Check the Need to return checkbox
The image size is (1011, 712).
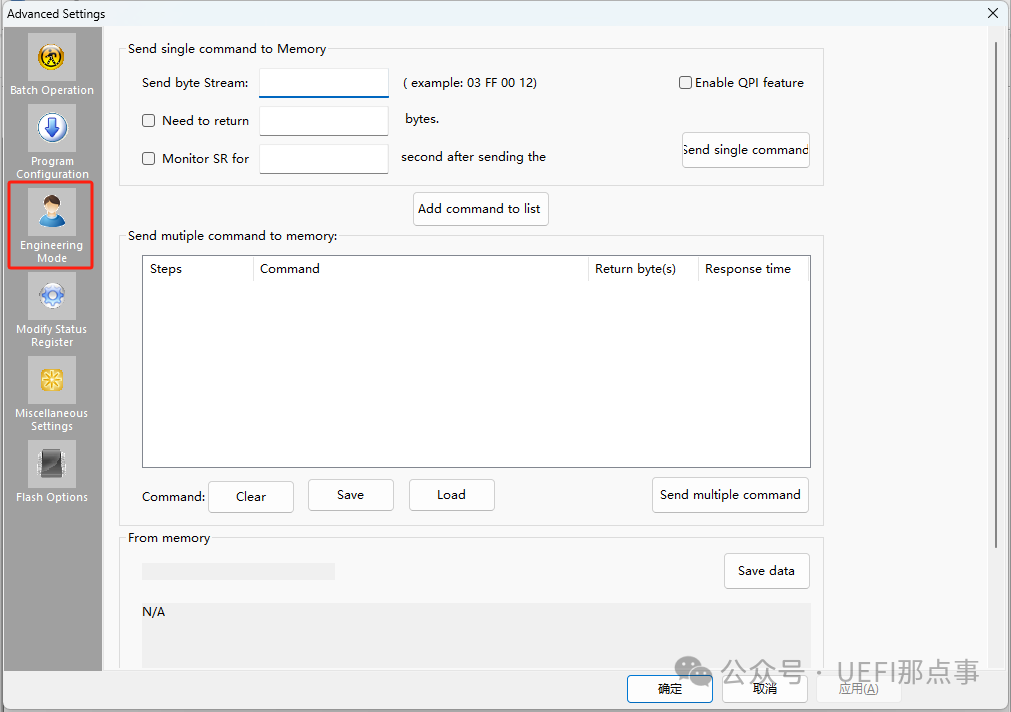coord(149,121)
